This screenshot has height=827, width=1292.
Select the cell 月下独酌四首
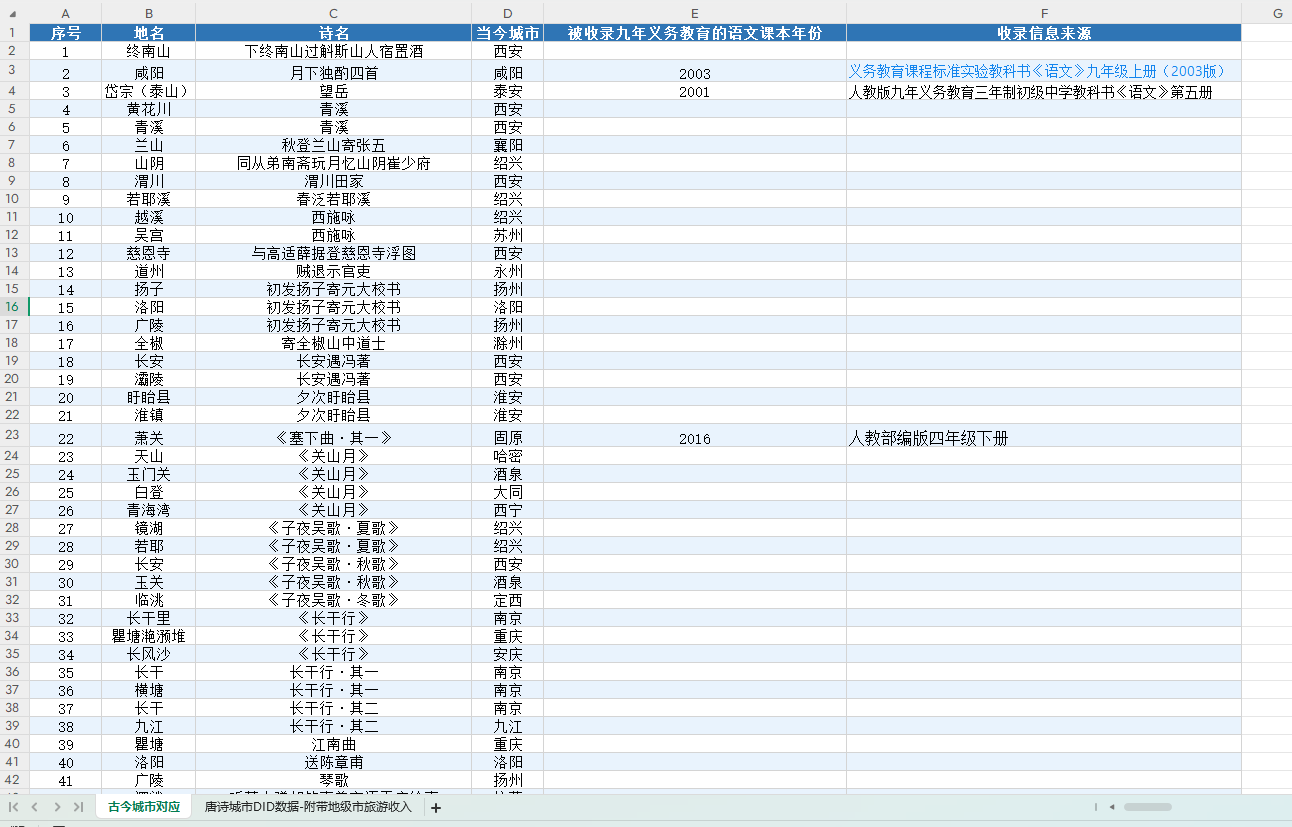(334, 73)
